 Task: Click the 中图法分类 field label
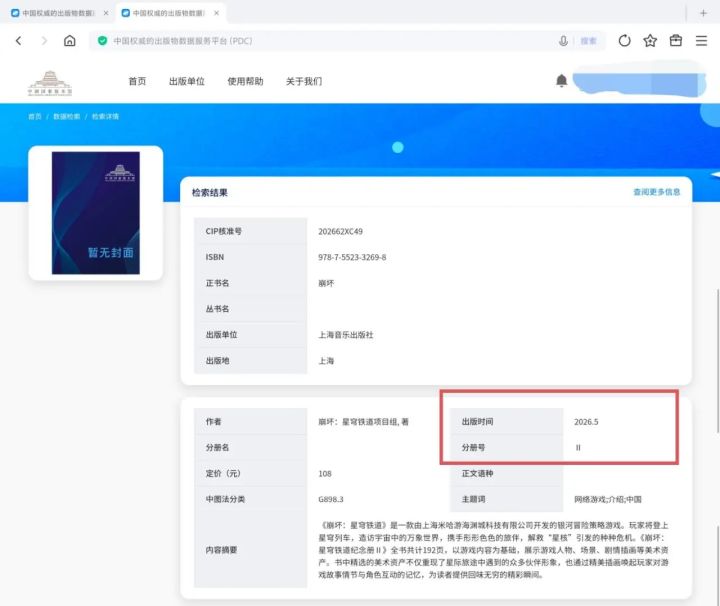pyautogui.click(x=225, y=499)
